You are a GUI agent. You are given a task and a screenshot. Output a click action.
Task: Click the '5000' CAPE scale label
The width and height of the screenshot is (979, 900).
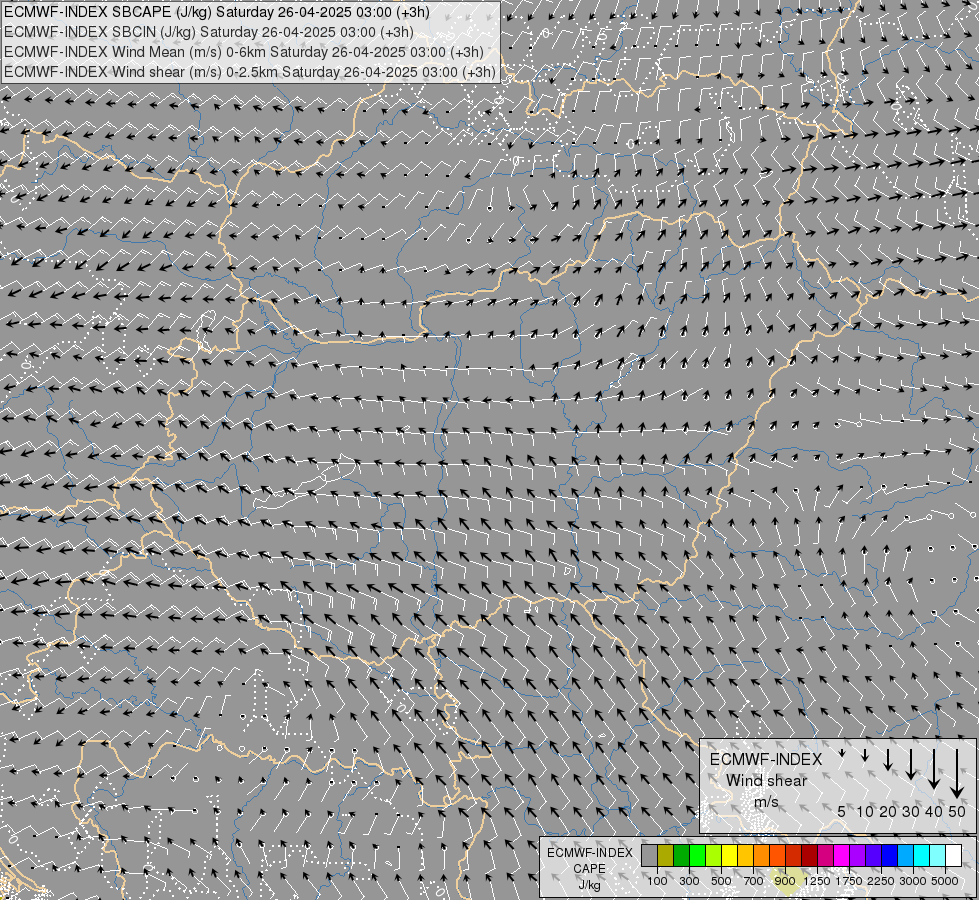[x=945, y=881]
